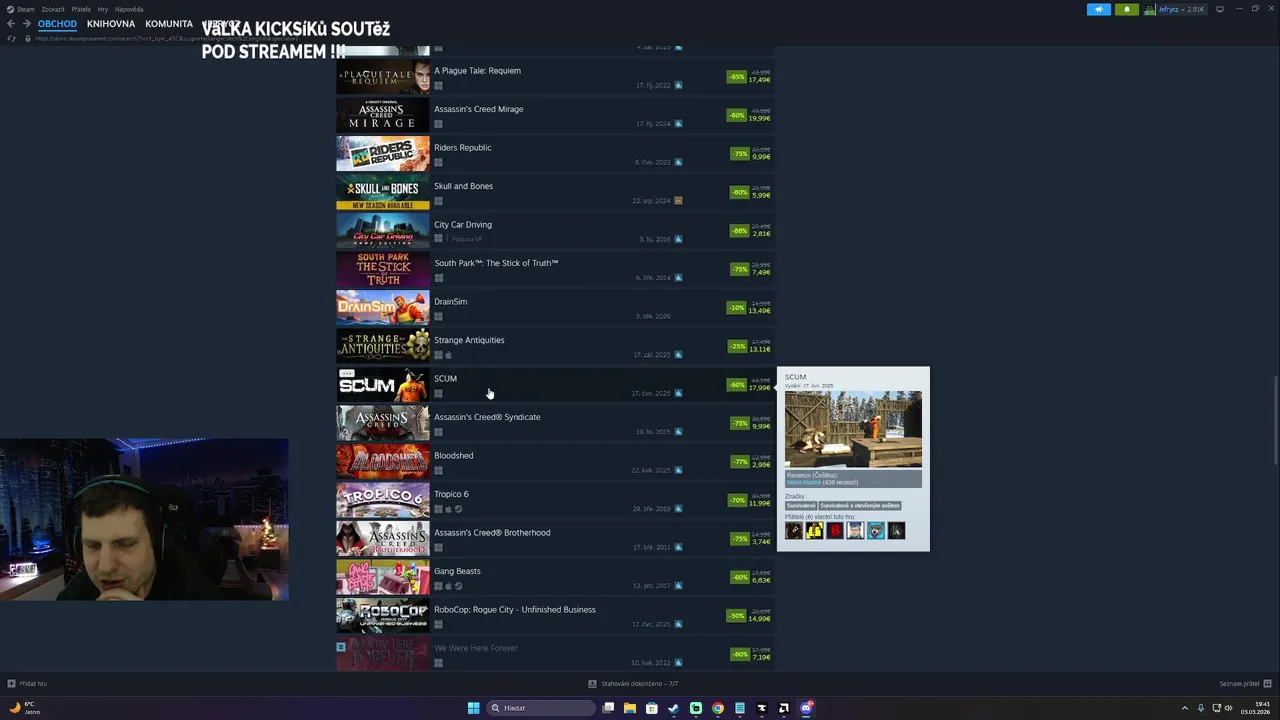
Task: Click SteamOS platform icon under Tropico 6
Action: pyautogui.click(x=458, y=509)
